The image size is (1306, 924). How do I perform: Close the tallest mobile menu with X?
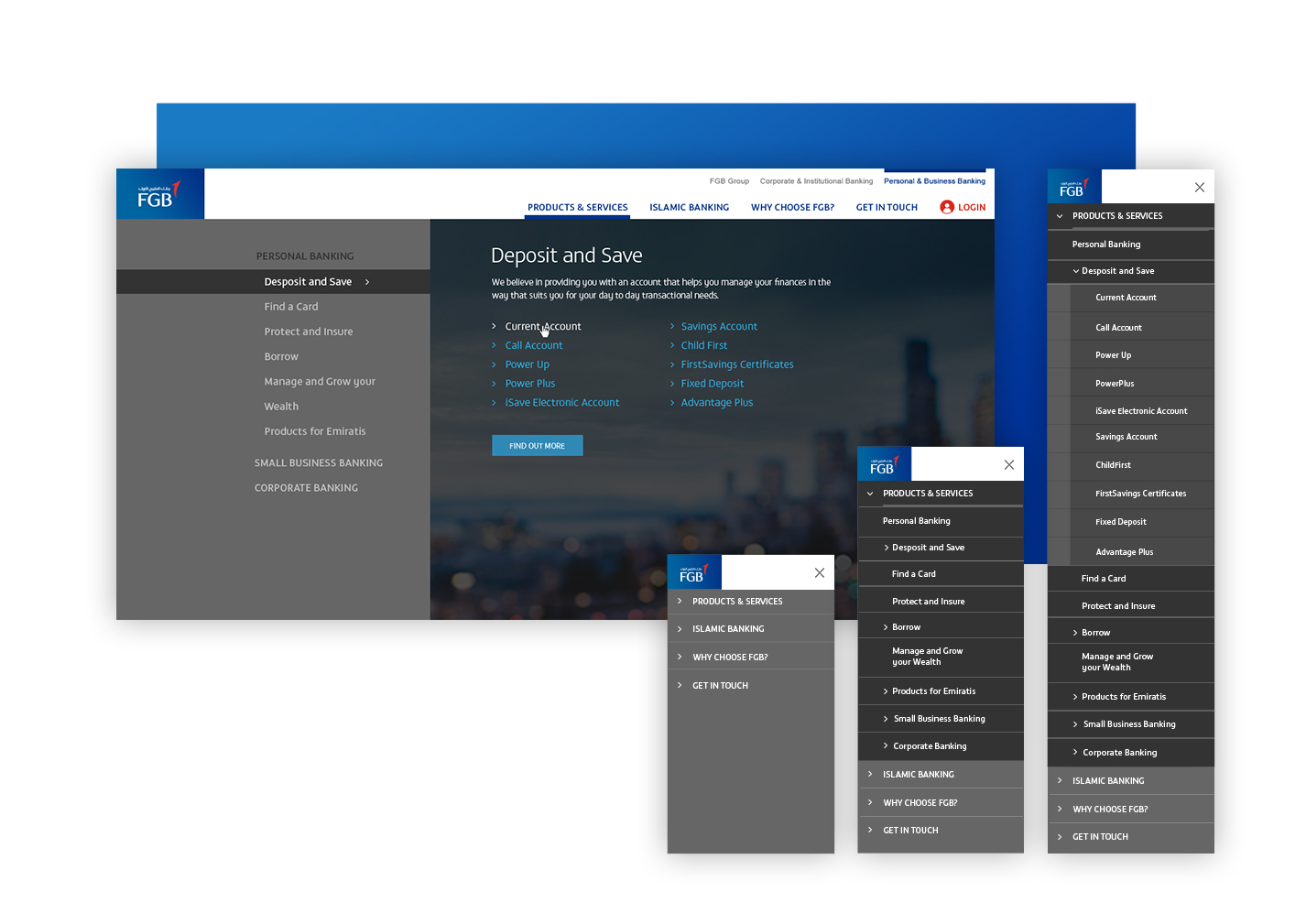pos(1199,188)
